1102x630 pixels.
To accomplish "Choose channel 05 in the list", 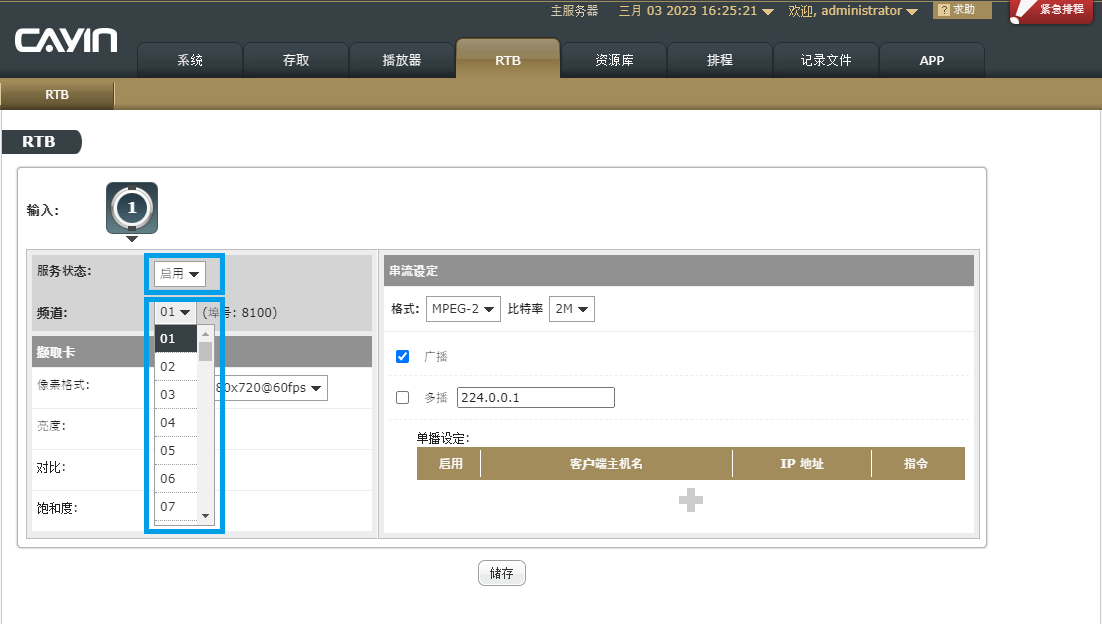I will click(176, 451).
